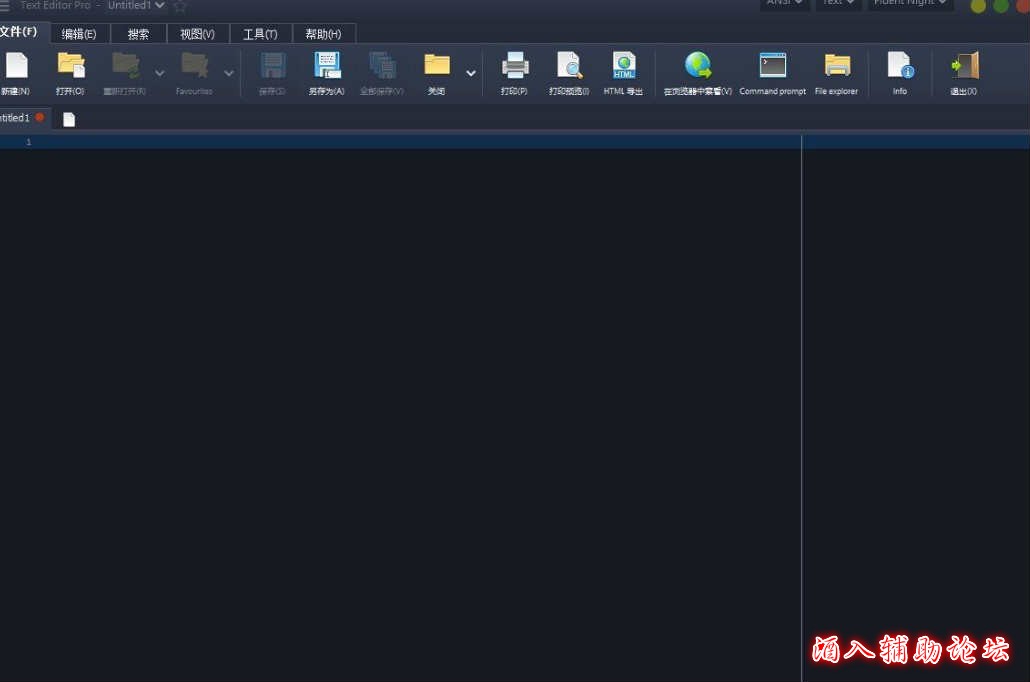Screen dimensions: 1030x682
Task: Click the view in browser globe icon
Action: point(698,66)
